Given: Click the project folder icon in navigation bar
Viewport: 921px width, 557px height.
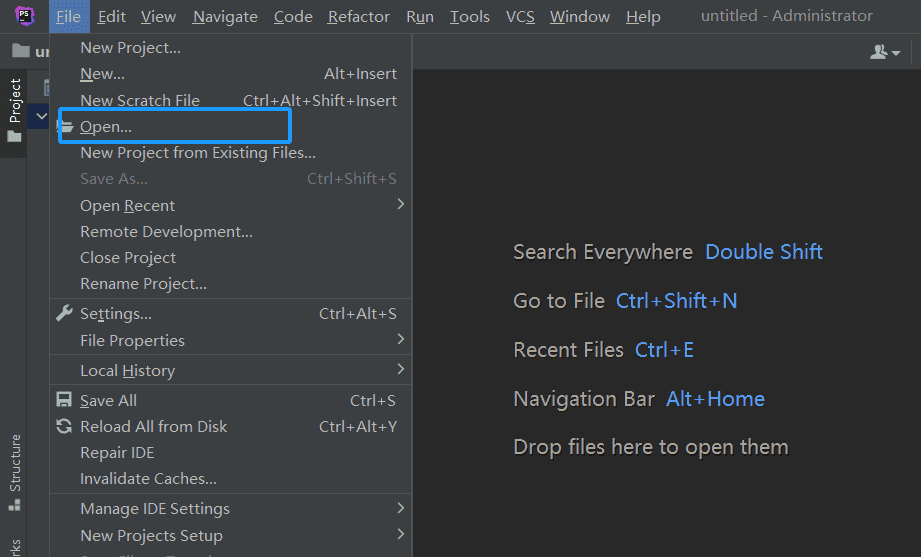Looking at the screenshot, I should pyautogui.click(x=20, y=52).
